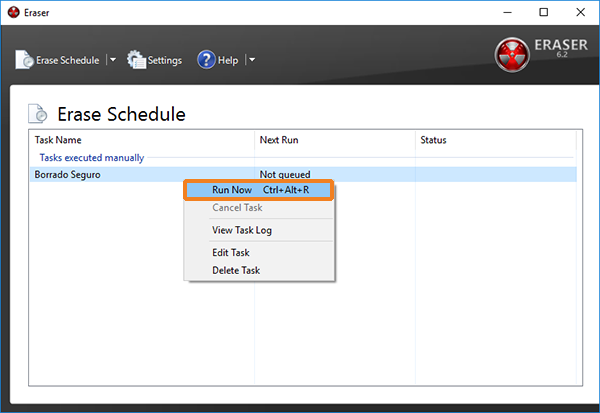Collapse the Tasks executed manually group

pyautogui.click(x=91, y=157)
